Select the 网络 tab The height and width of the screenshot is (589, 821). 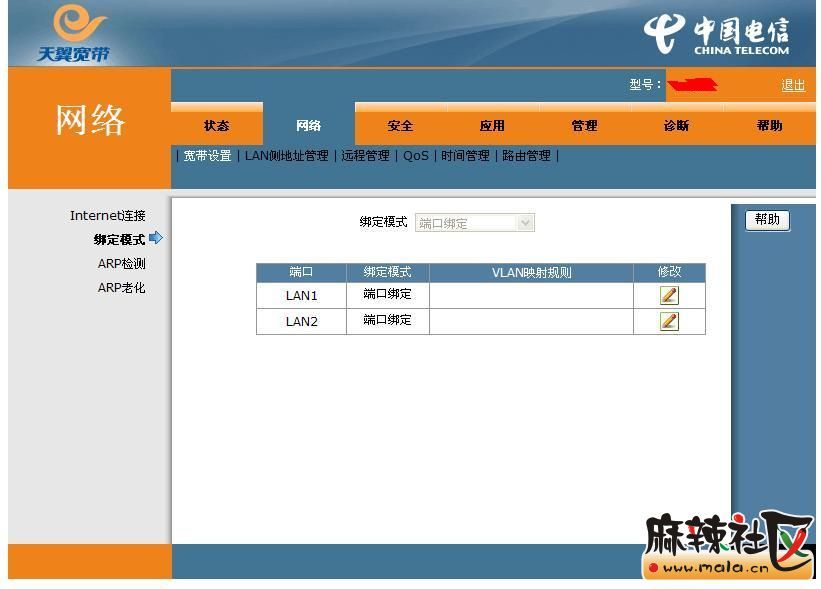pyautogui.click(x=309, y=126)
